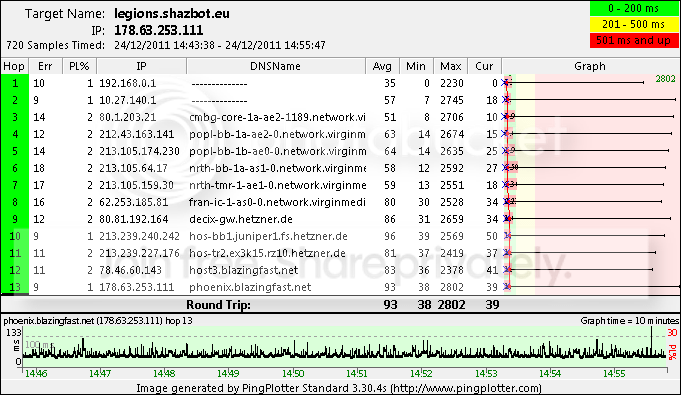This screenshot has width=681, height=395.
Task: Click the Avg column header
Action: (x=382, y=66)
